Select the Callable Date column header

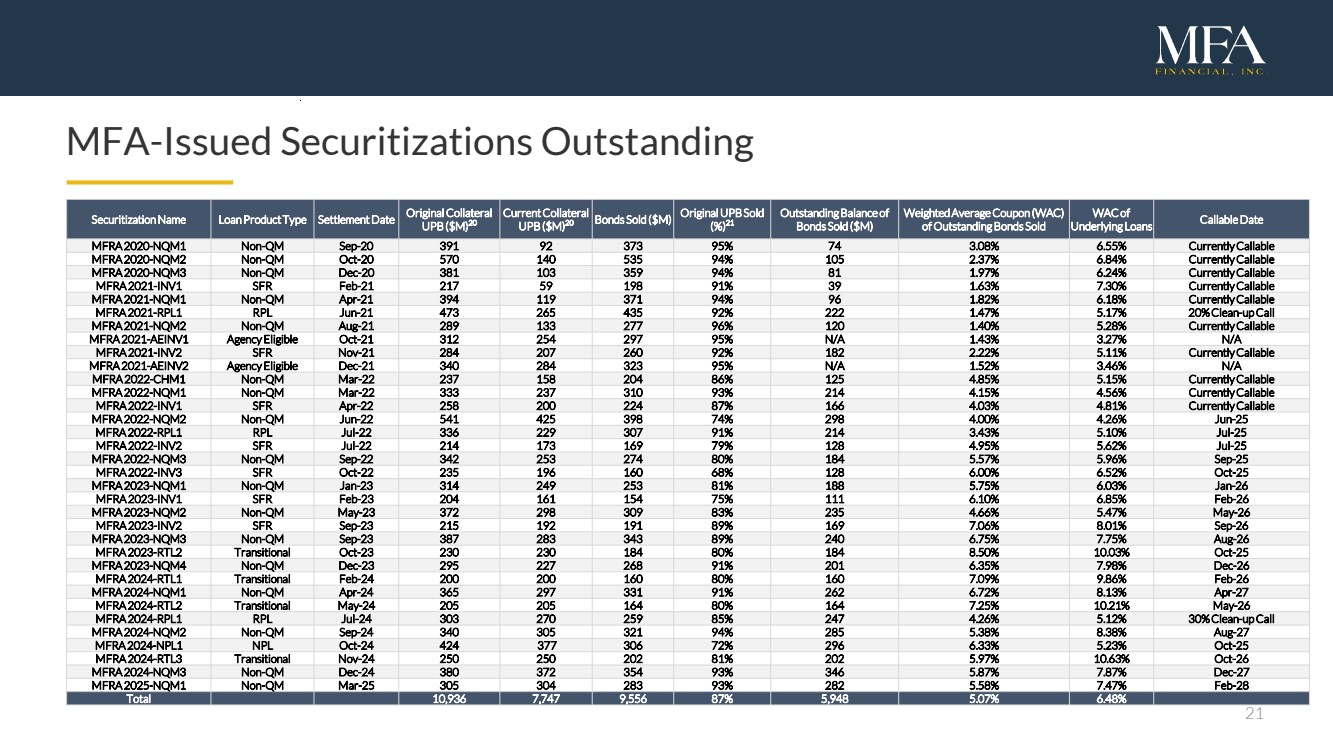[1231, 219]
